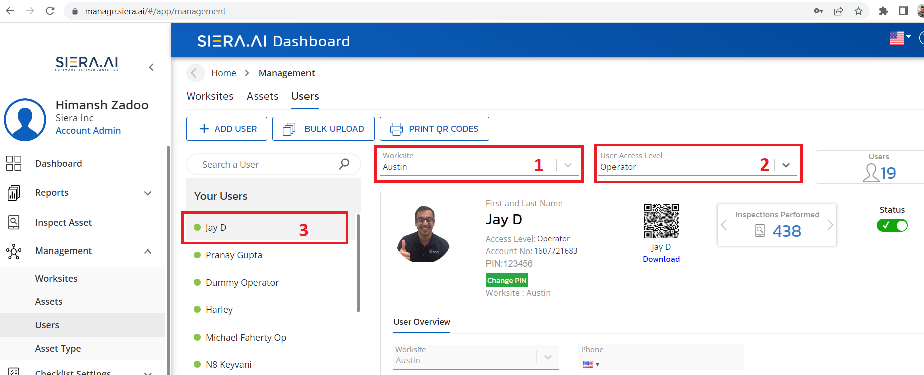924x375 pixels.
Task: Open Users in sidebar
Action: click(47, 325)
